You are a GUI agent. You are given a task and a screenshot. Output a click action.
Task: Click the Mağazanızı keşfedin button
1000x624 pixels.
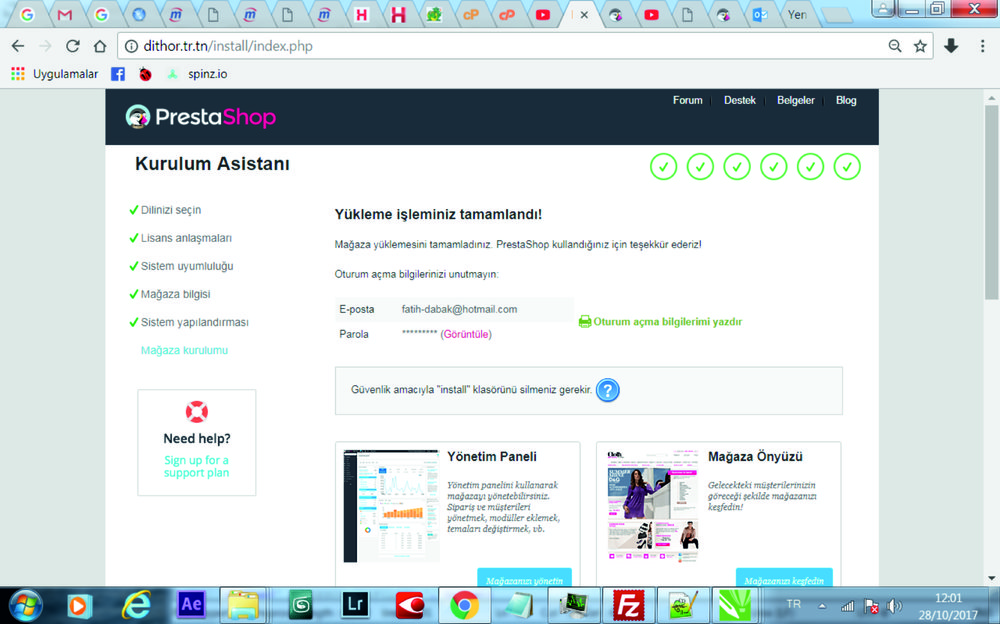pyautogui.click(x=784, y=578)
